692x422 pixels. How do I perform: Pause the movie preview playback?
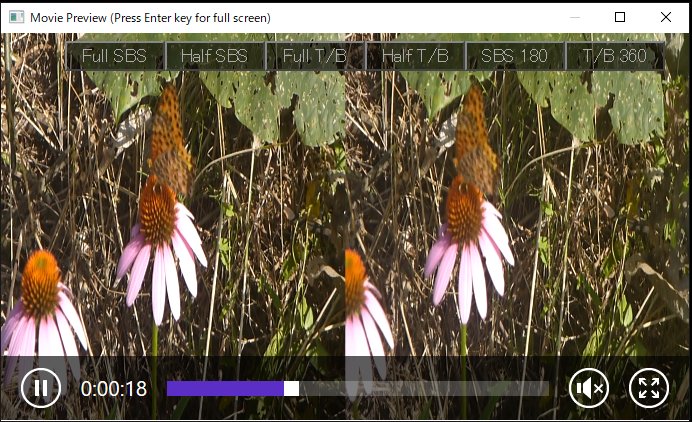tap(41, 388)
